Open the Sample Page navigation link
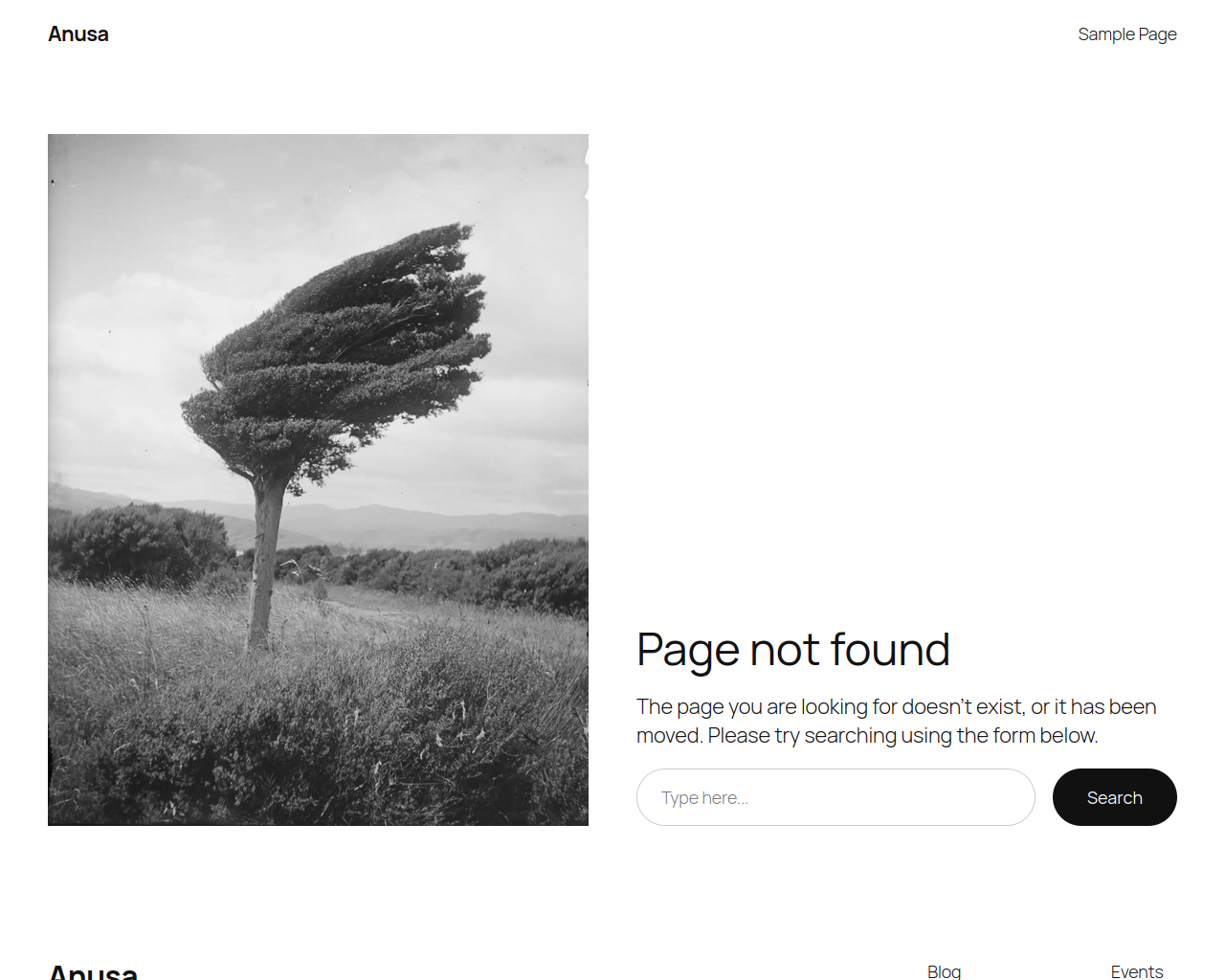1225x980 pixels. [1127, 34]
